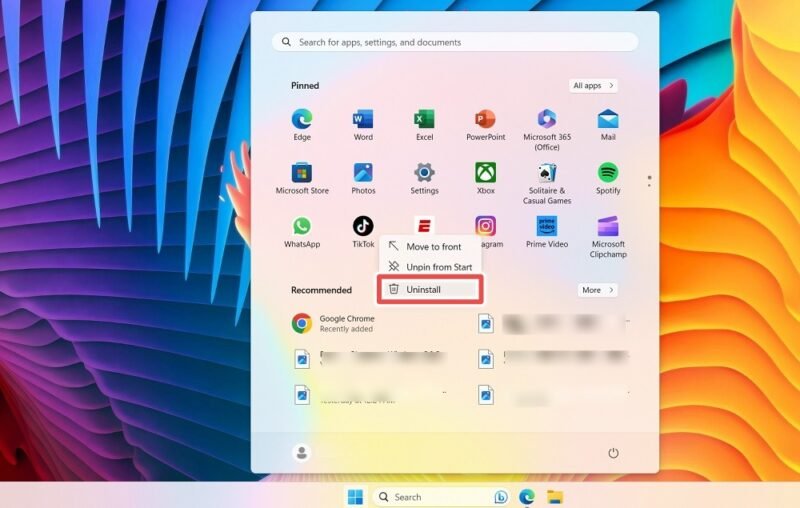Launch Edge from the taskbar
This screenshot has width=800, height=508.
point(527,497)
